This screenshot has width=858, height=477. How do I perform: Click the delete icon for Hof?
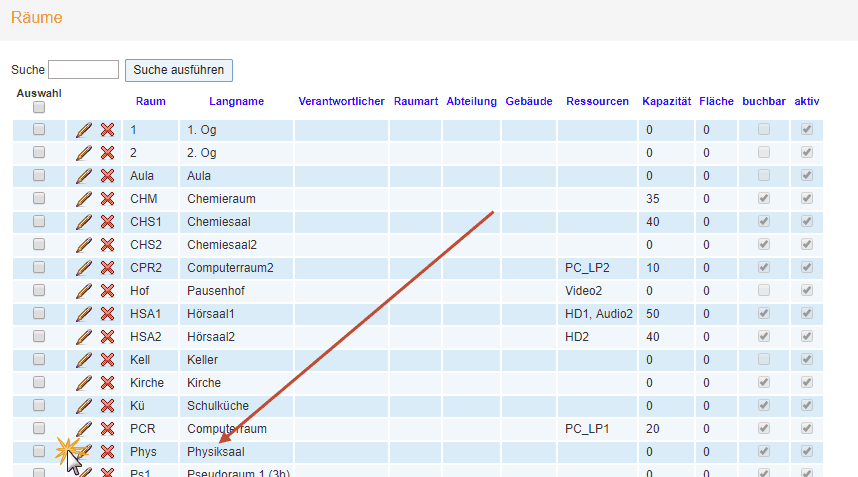coord(107,291)
